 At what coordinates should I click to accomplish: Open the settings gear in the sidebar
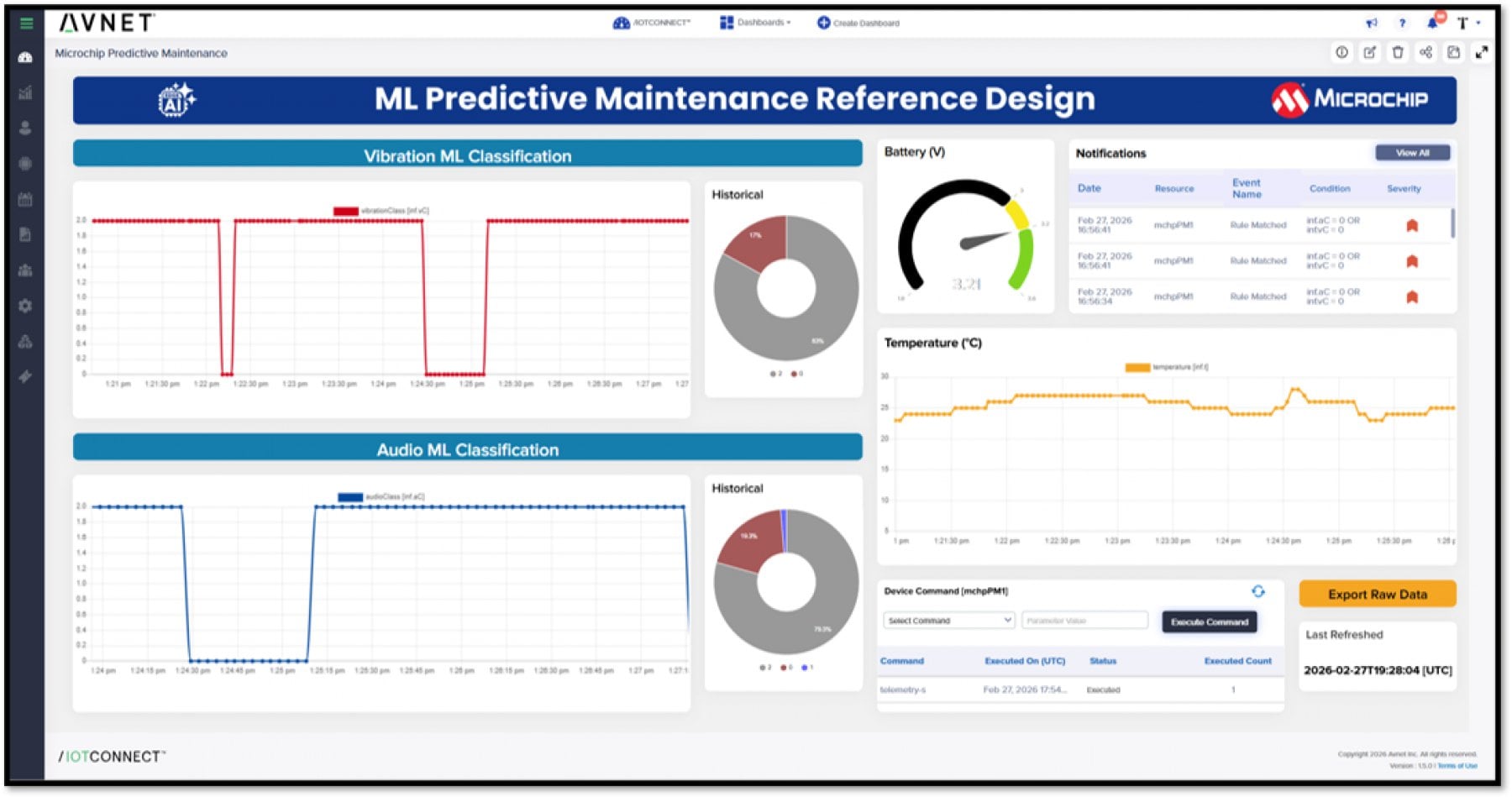[25, 306]
